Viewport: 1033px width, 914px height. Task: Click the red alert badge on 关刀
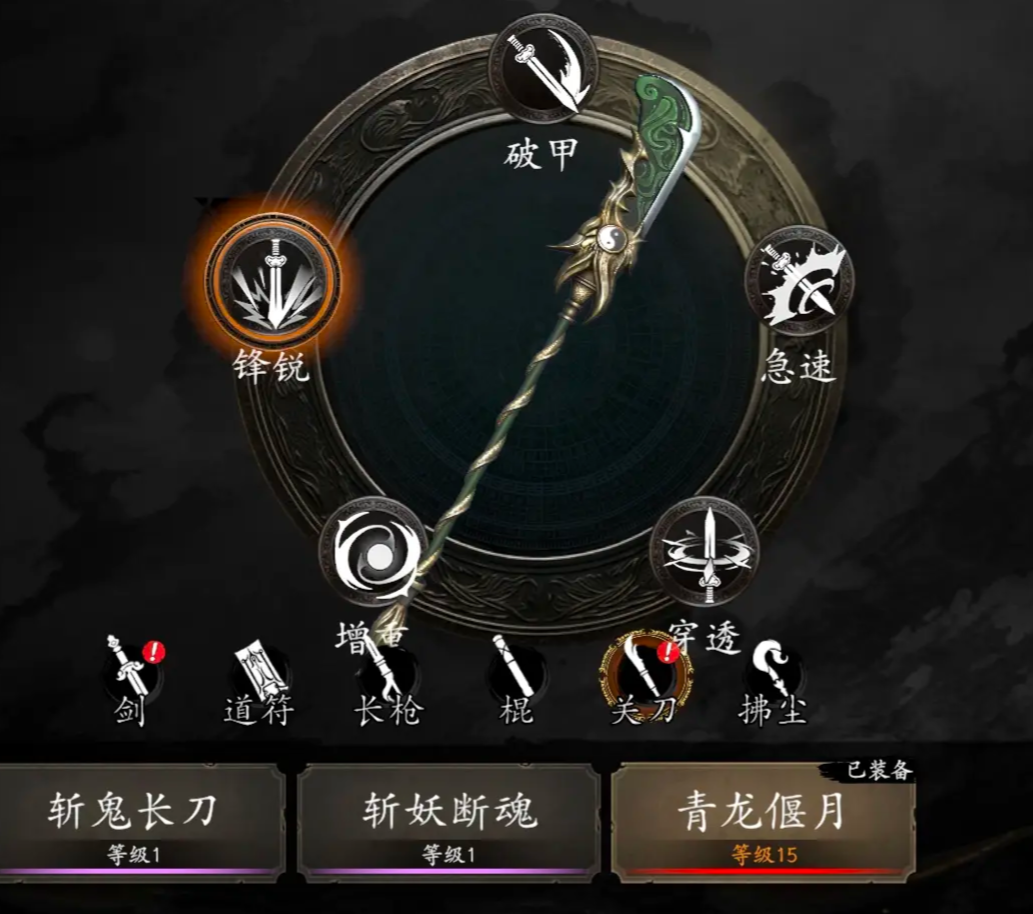667,652
